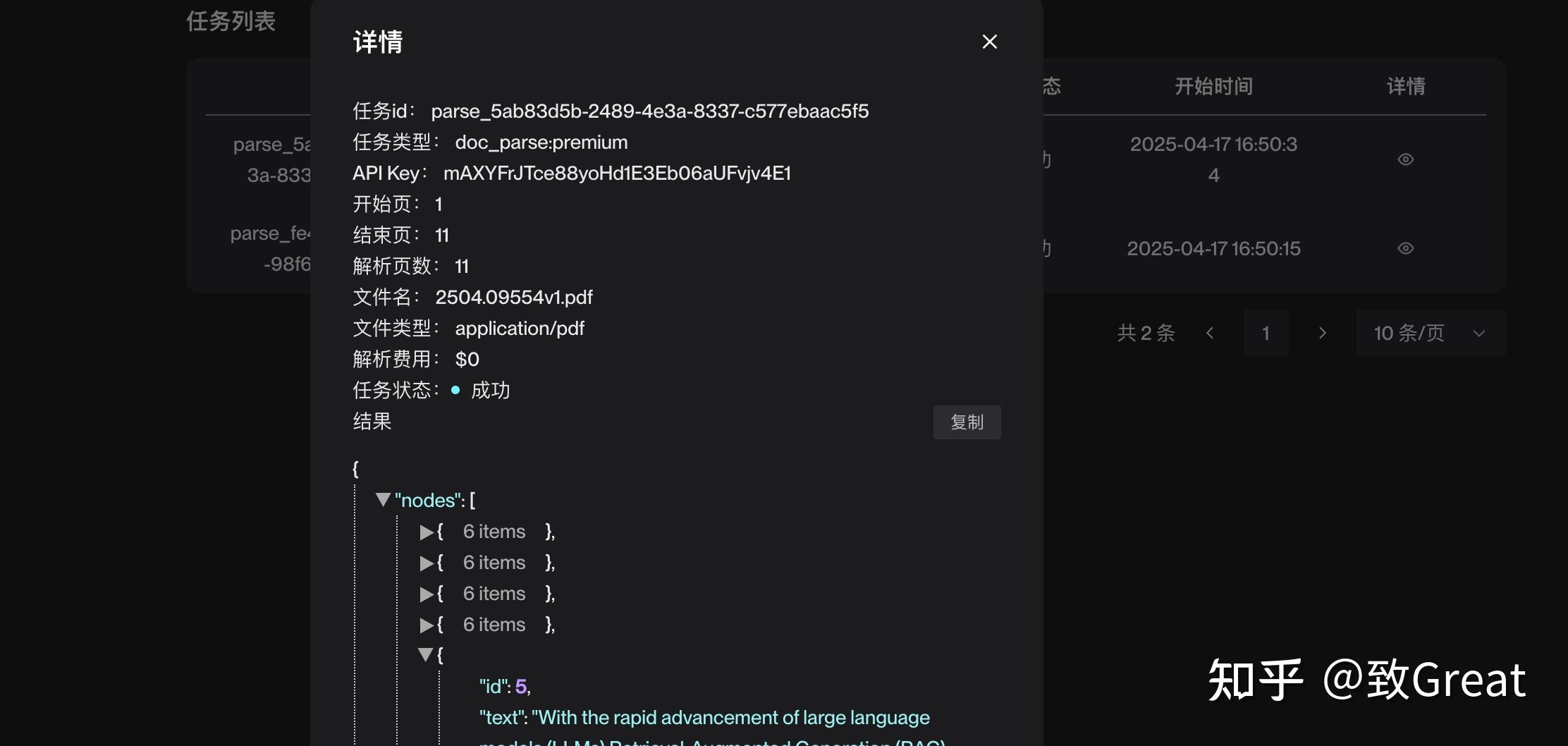The width and height of the screenshot is (1568, 746).
Task: View details of the 16:50:15 task
Action: pyautogui.click(x=1405, y=248)
